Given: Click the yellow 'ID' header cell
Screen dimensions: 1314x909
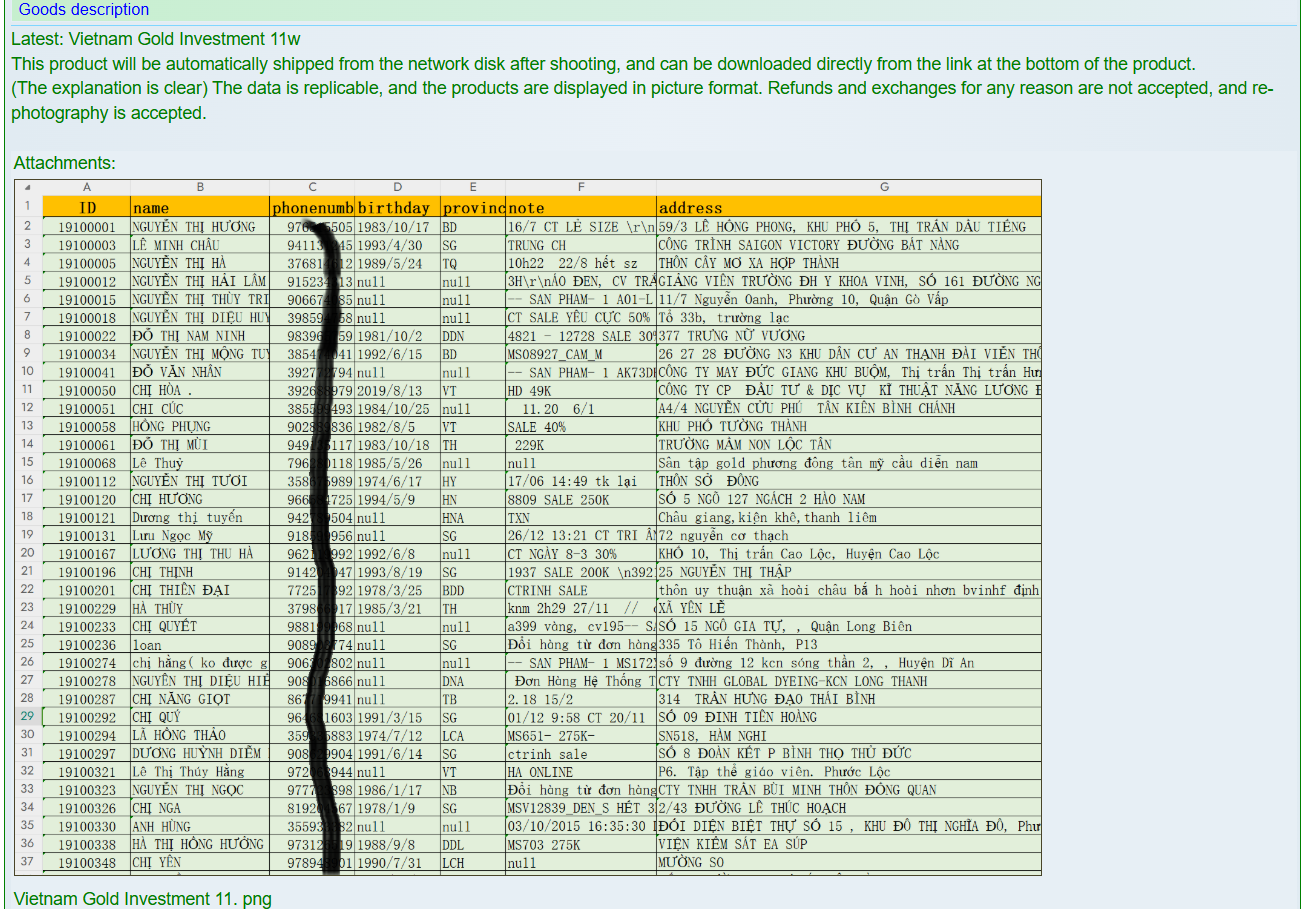Looking at the screenshot, I should (87, 208).
